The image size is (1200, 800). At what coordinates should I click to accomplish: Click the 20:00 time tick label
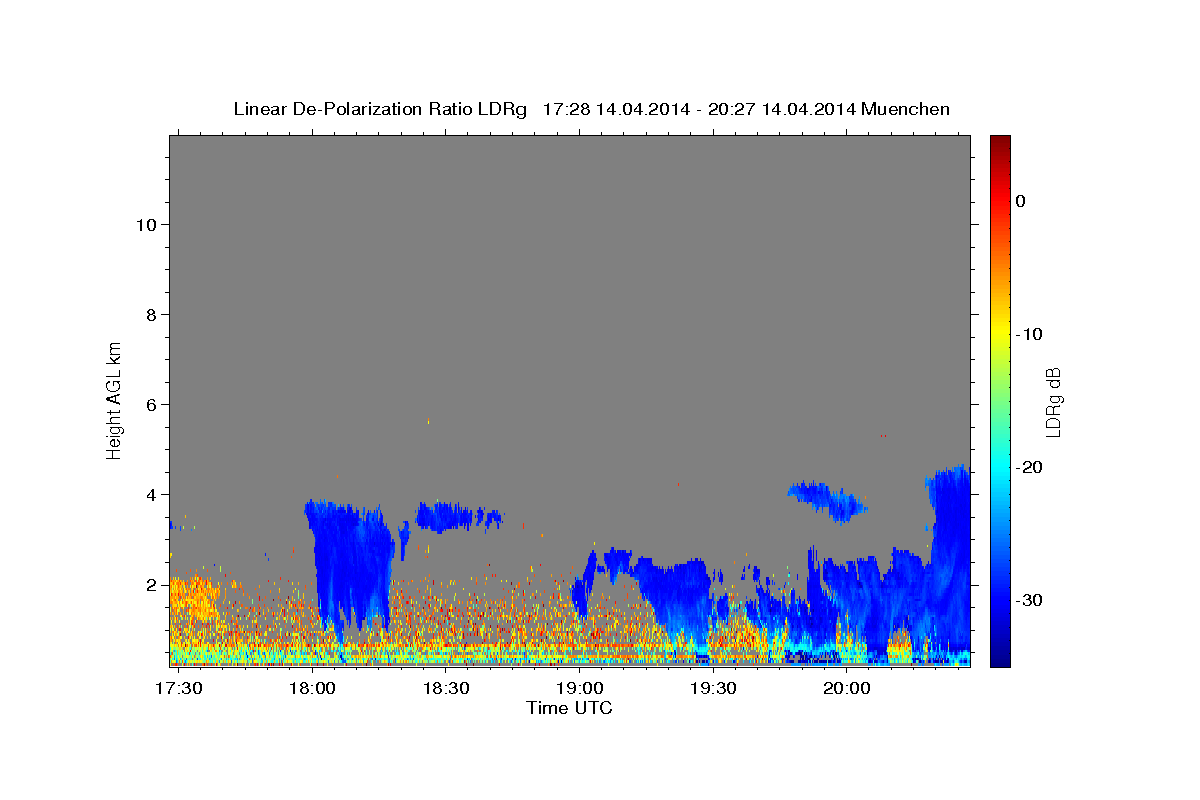846,688
